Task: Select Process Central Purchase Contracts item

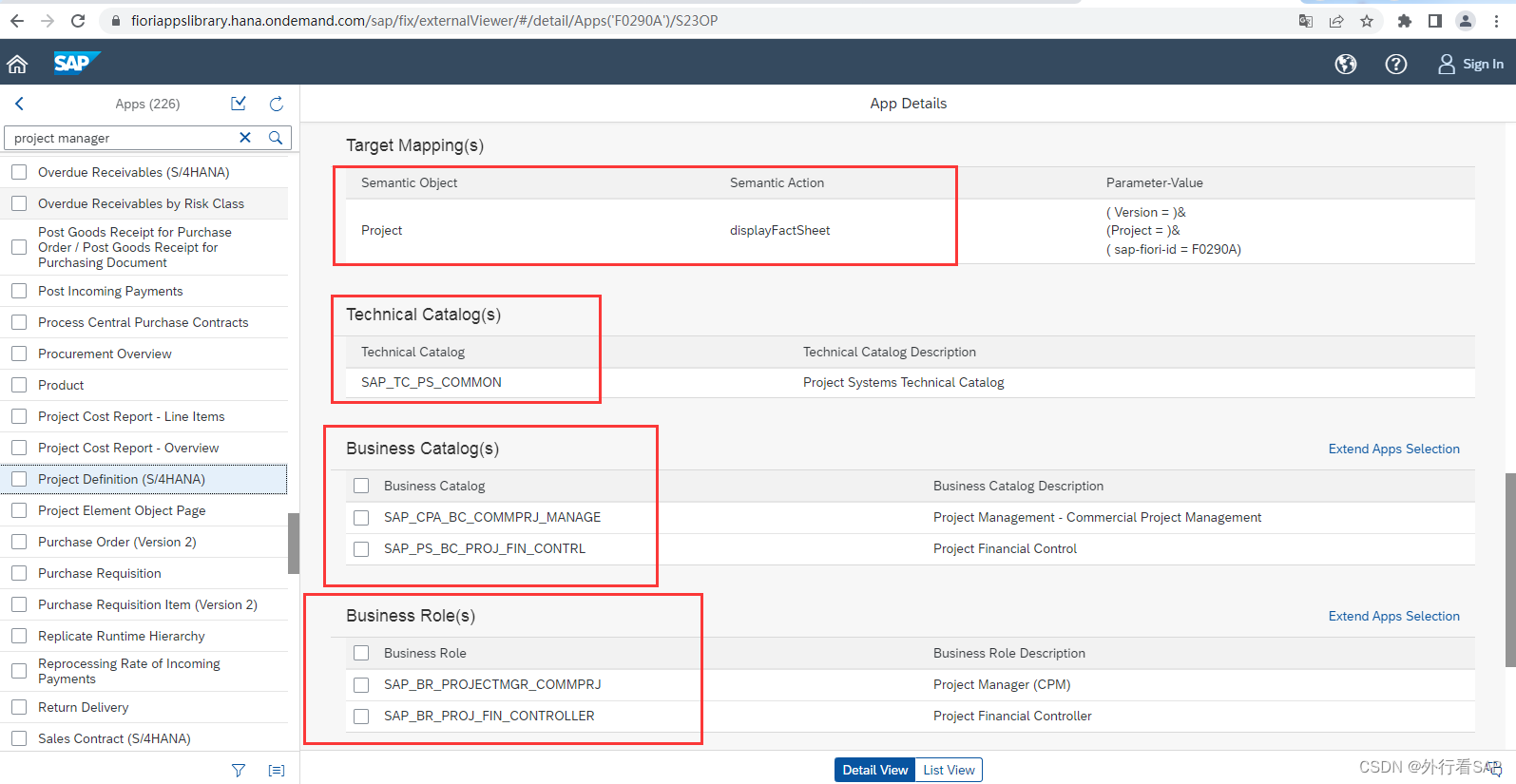Action: pyautogui.click(x=144, y=322)
